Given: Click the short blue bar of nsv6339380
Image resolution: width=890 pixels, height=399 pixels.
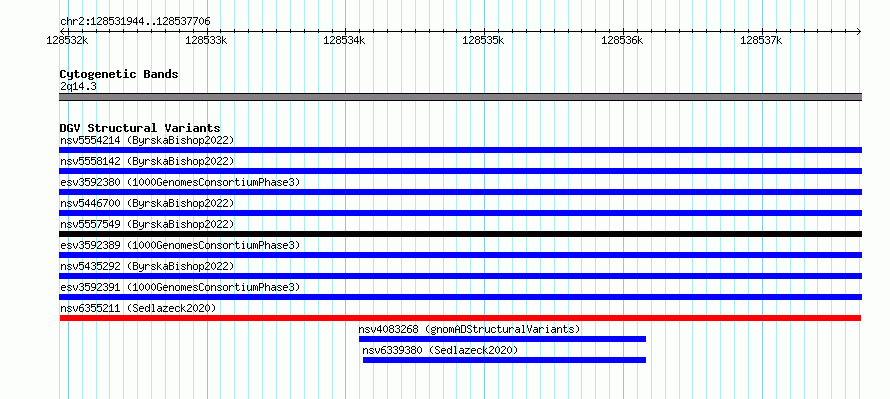Looking at the screenshot, I should pyautogui.click(x=504, y=360).
